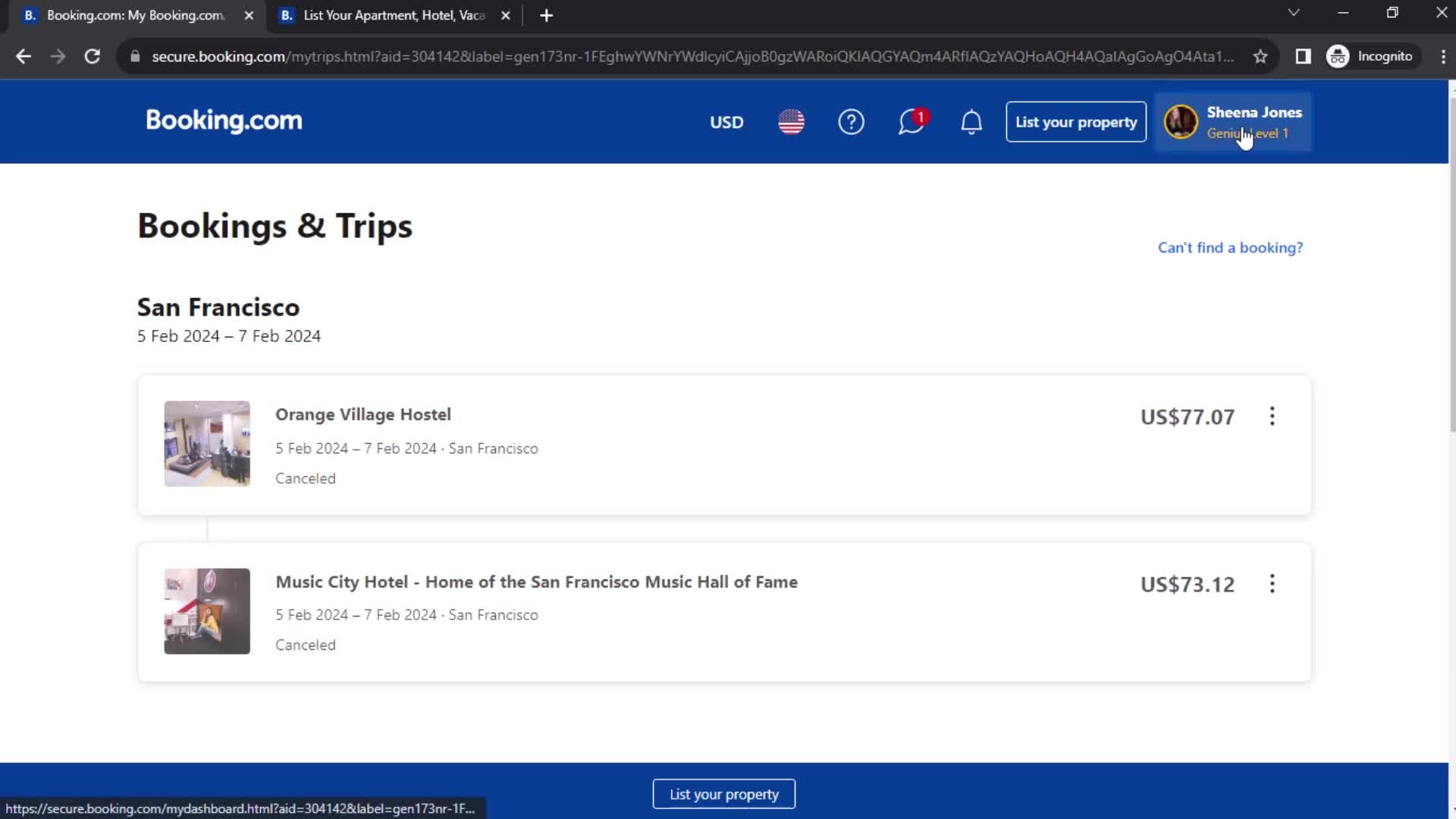Click Orange Village Hostel thumbnail image

click(207, 443)
